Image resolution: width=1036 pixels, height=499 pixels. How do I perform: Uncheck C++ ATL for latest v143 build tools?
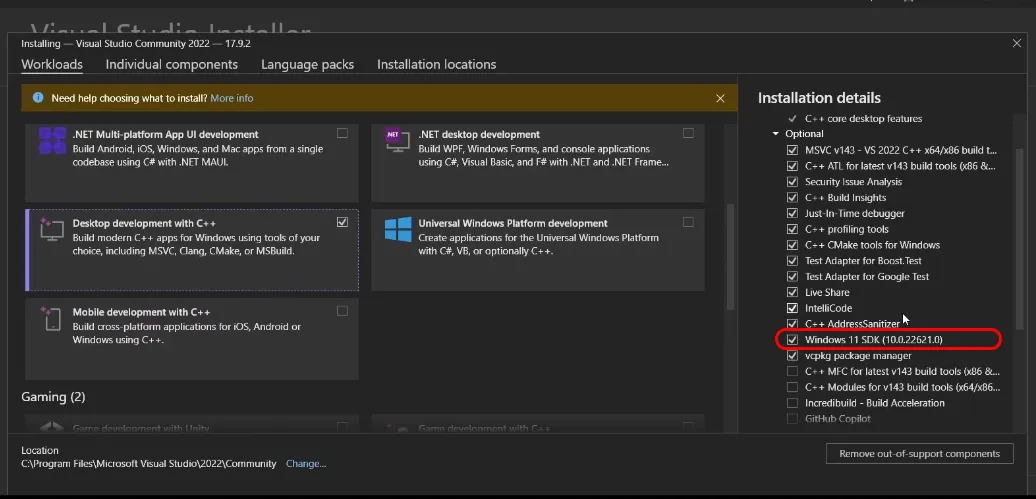point(792,166)
